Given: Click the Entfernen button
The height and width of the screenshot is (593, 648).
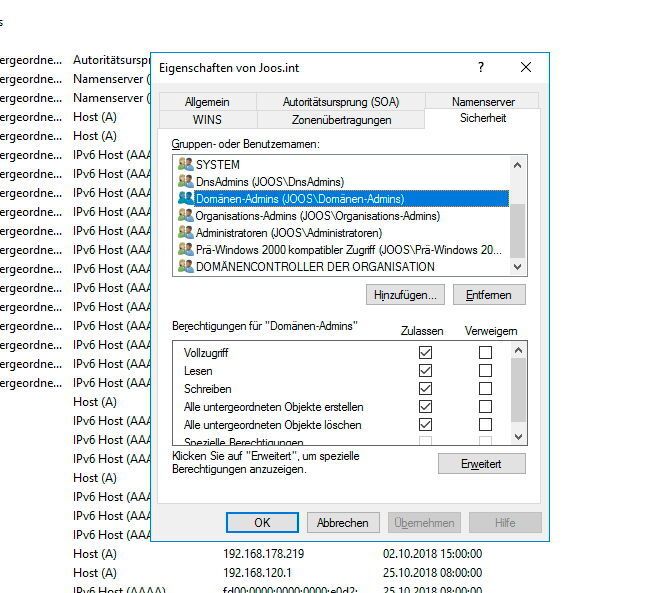Looking at the screenshot, I should pyautogui.click(x=489, y=295).
